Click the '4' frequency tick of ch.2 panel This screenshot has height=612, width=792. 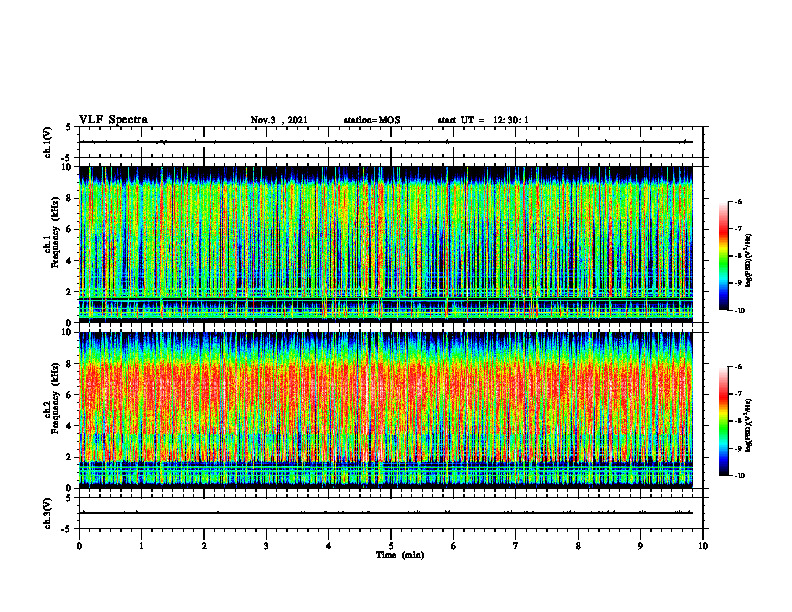[70, 426]
